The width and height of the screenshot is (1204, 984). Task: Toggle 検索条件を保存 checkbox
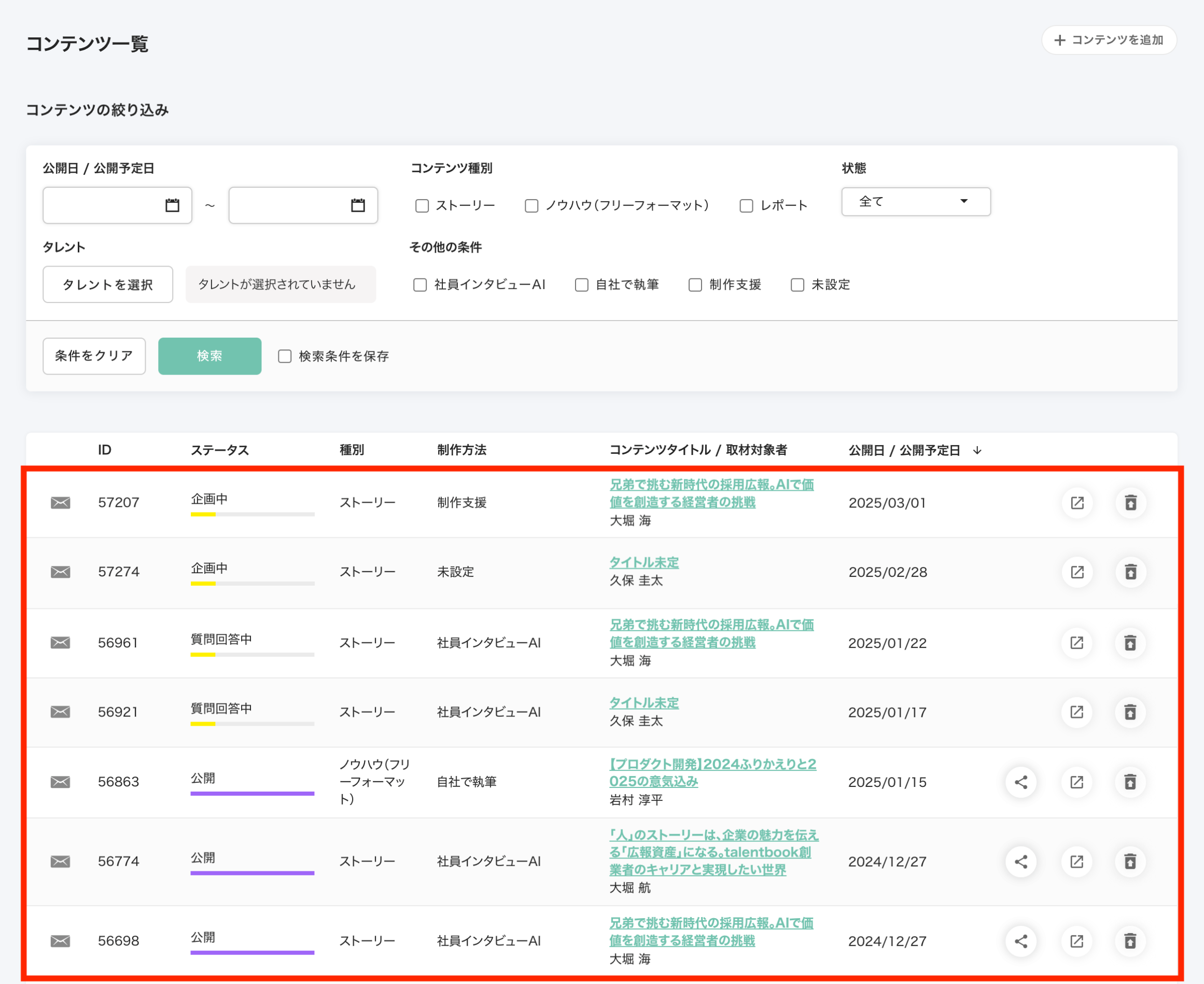(285, 356)
